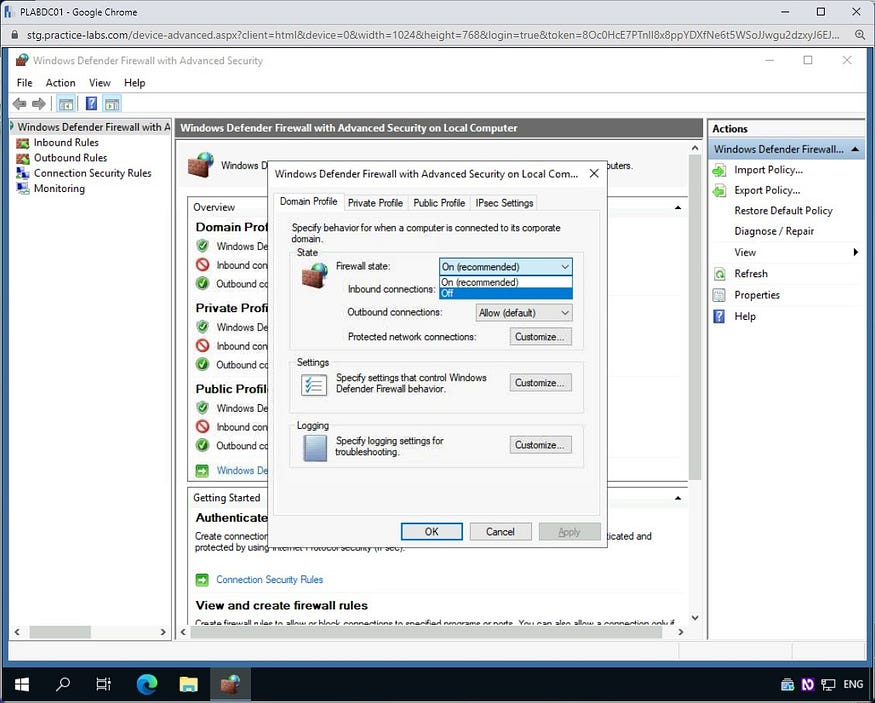Click the tree pane horizontal scrollbar right arrow
Screen dimensions: 875x703
(163, 632)
